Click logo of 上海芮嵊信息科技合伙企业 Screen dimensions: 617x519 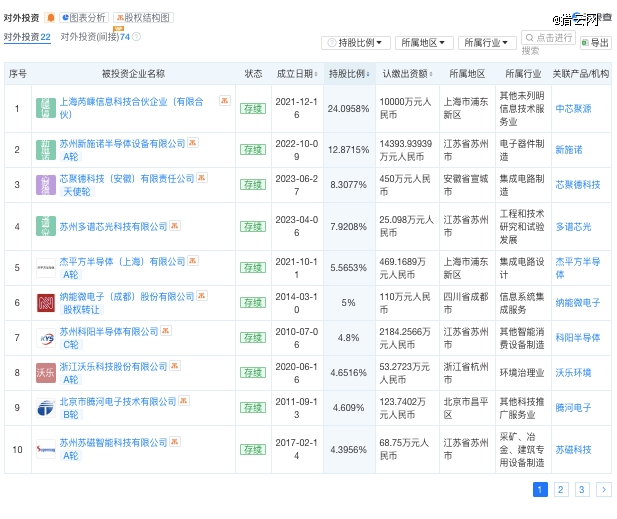click(46, 108)
